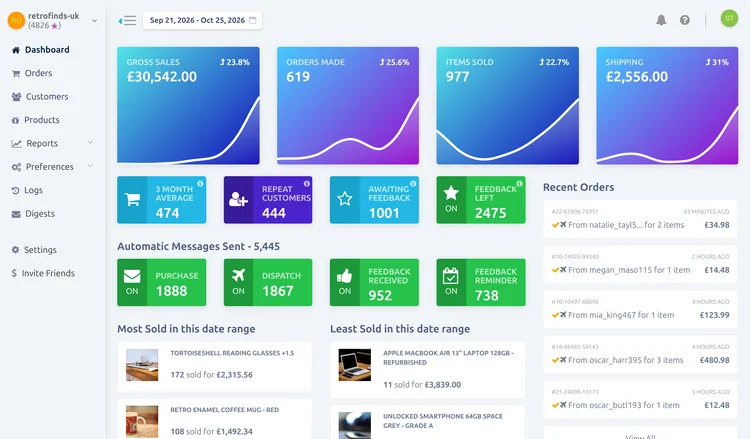Image resolution: width=750 pixels, height=439 pixels.
Task: Click the dispatched plane icon on natalie_tayl5 order
Action: (563, 225)
